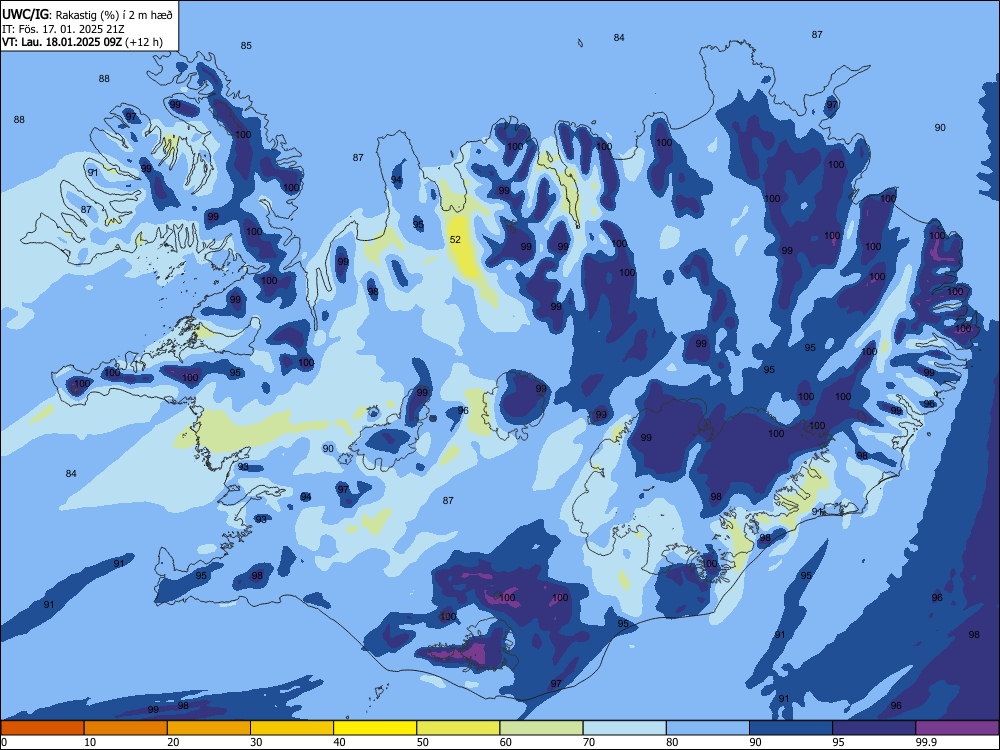The width and height of the screenshot is (1000, 750).
Task: Click the 'VT: Lau. 18.01.2025 09Z (+12 h)' line
Action: tap(82, 42)
